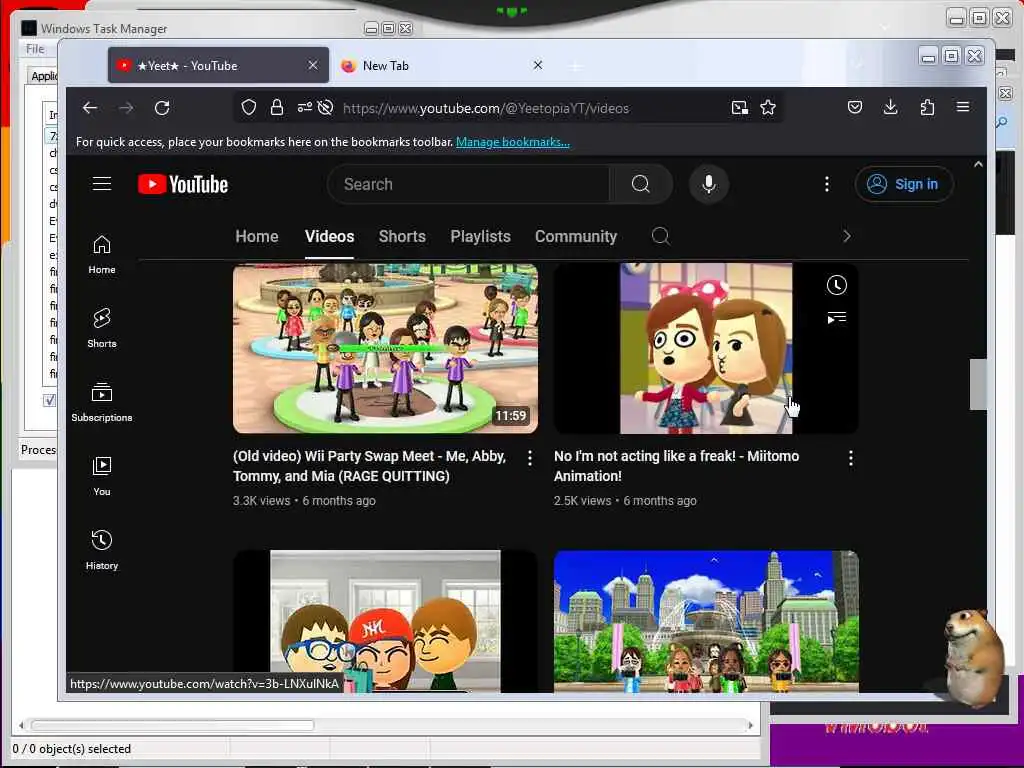Open Shorts in the YouTube sidebar

pos(102,328)
